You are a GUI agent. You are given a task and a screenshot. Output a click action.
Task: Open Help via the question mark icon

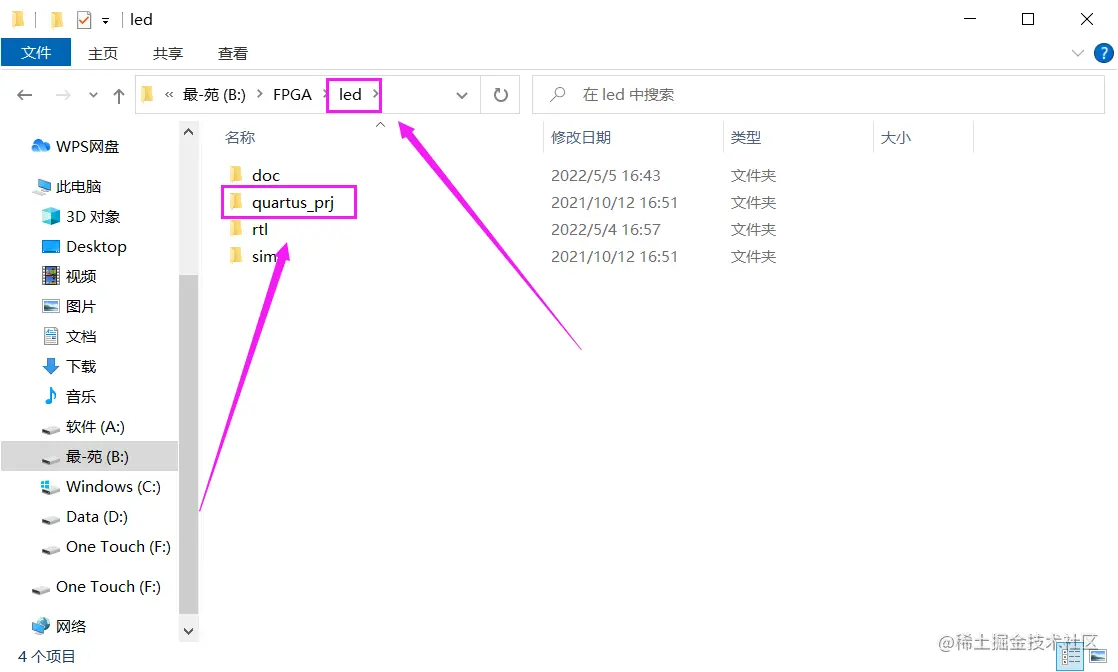pyautogui.click(x=1103, y=53)
